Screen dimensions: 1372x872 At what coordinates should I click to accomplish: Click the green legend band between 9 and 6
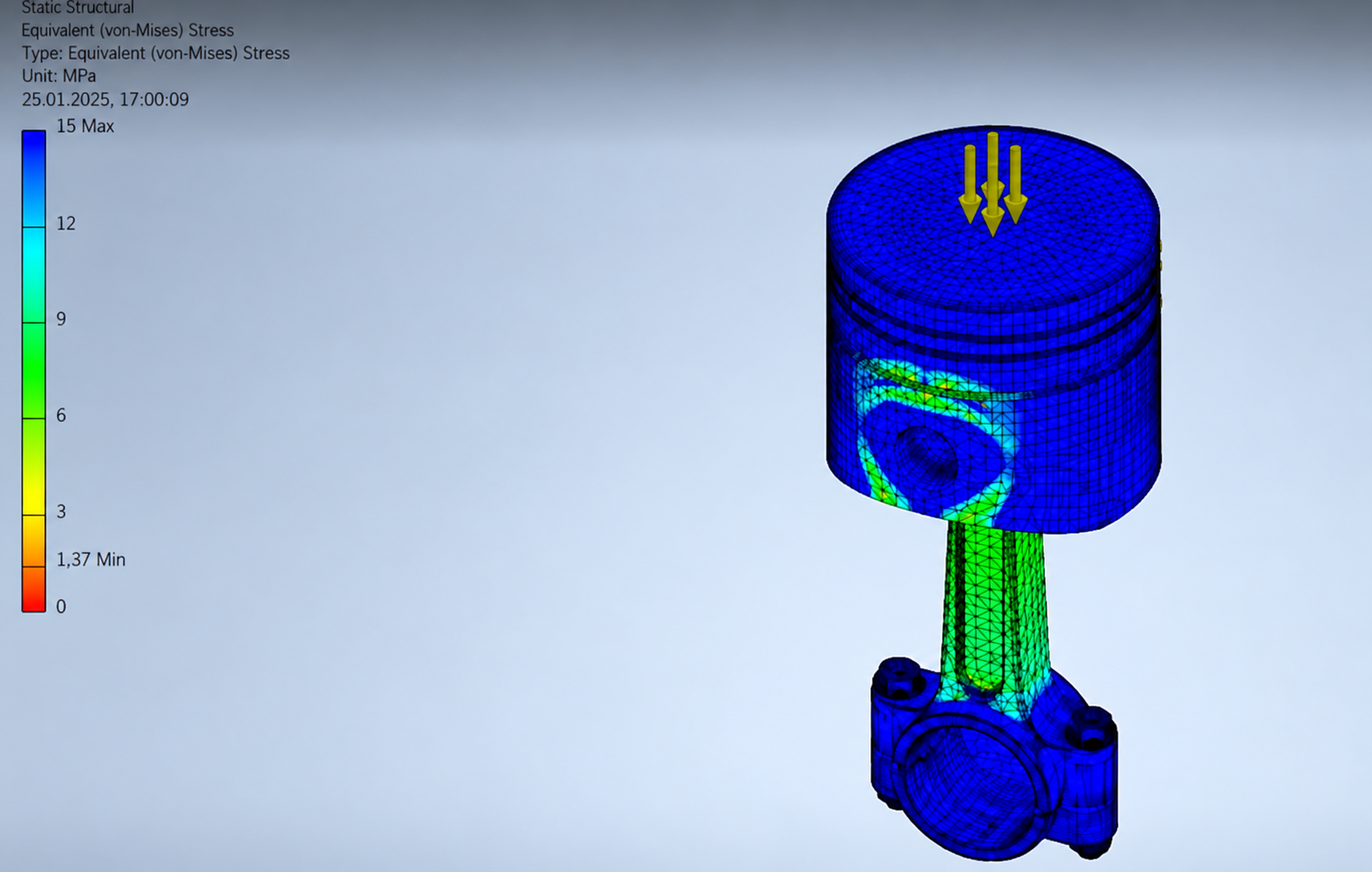[33, 371]
